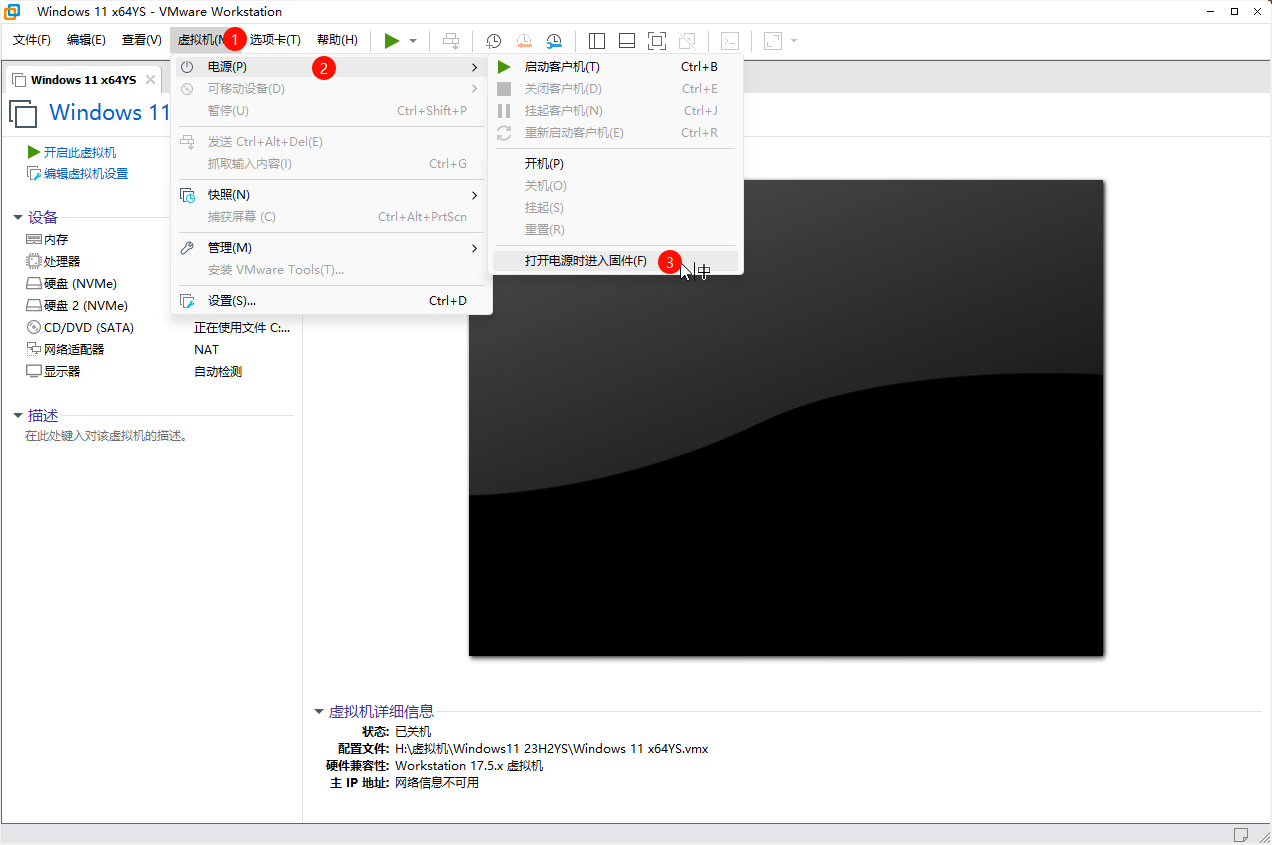This screenshot has width=1272, height=845.
Task: Click the arrow at right of 快照(N)
Action: point(475,195)
